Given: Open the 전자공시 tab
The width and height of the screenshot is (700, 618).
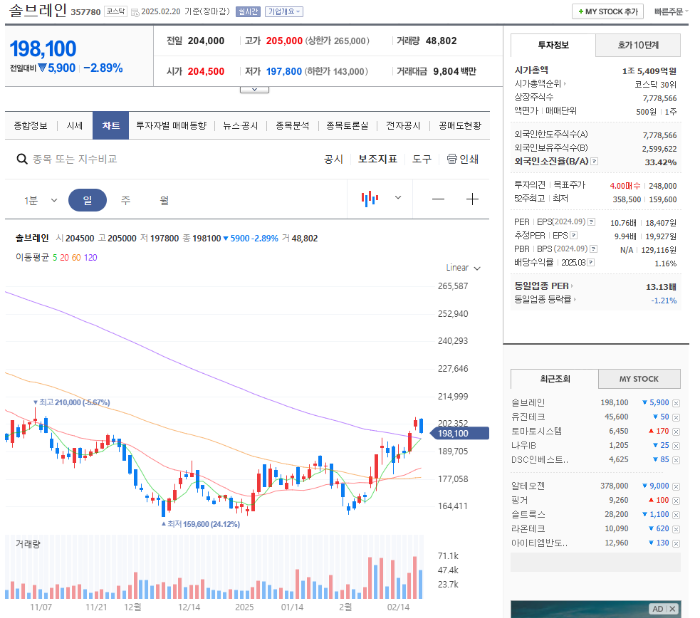Looking at the screenshot, I should pyautogui.click(x=403, y=126).
